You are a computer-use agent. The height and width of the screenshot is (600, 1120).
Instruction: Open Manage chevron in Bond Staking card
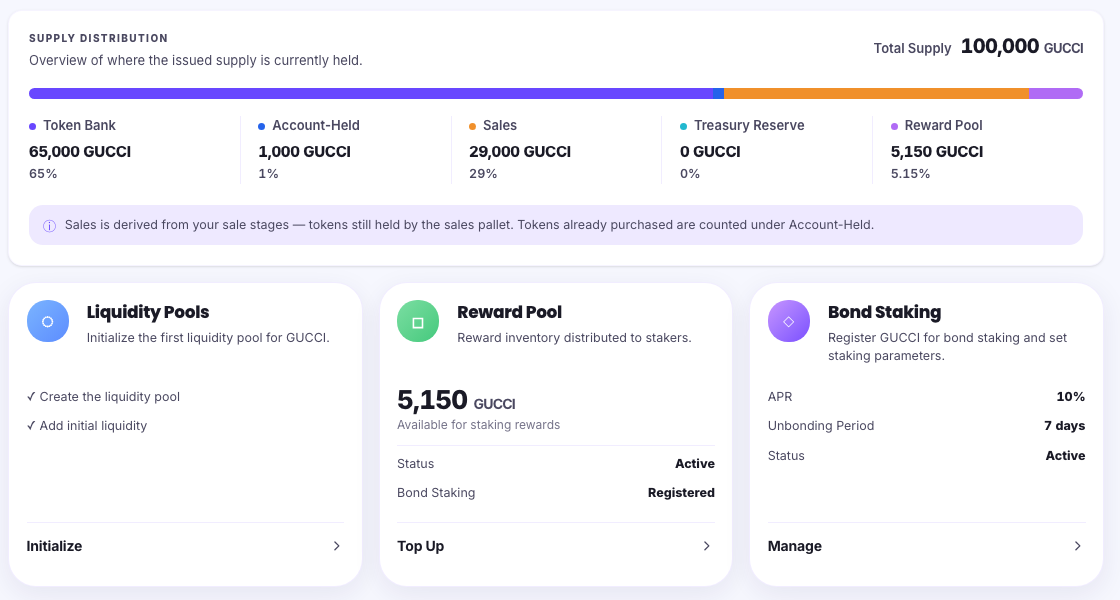1077,546
